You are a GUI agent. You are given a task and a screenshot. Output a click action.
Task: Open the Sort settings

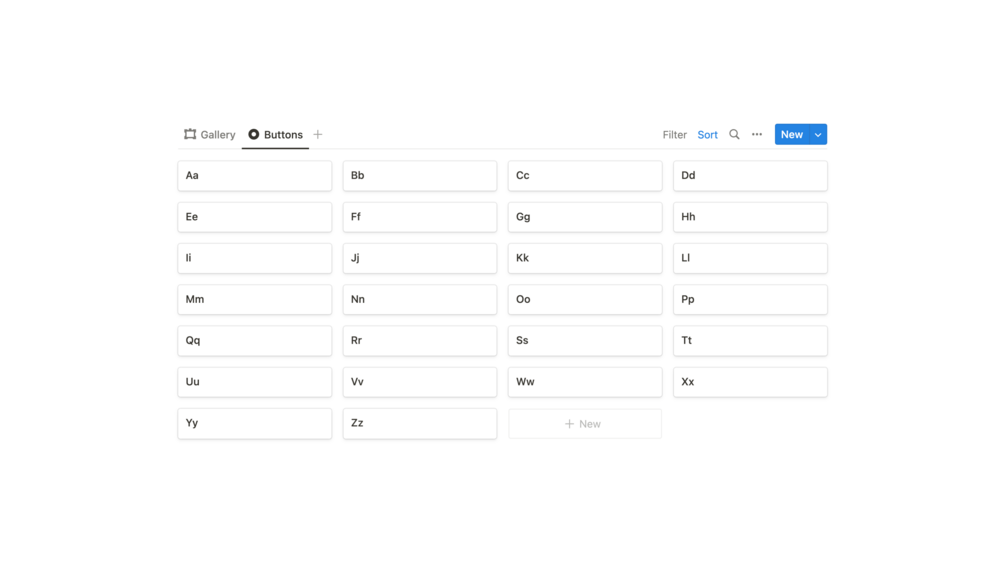click(707, 134)
